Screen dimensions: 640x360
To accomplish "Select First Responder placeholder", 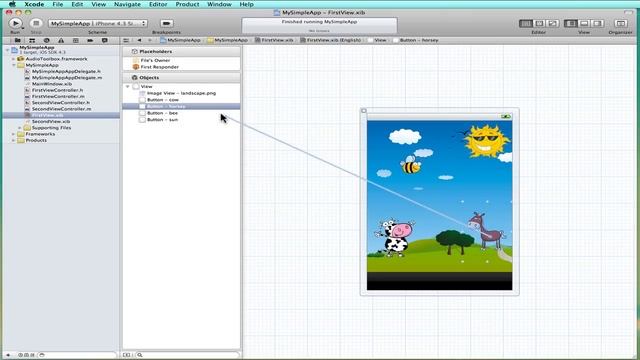I will click(x=160, y=67).
